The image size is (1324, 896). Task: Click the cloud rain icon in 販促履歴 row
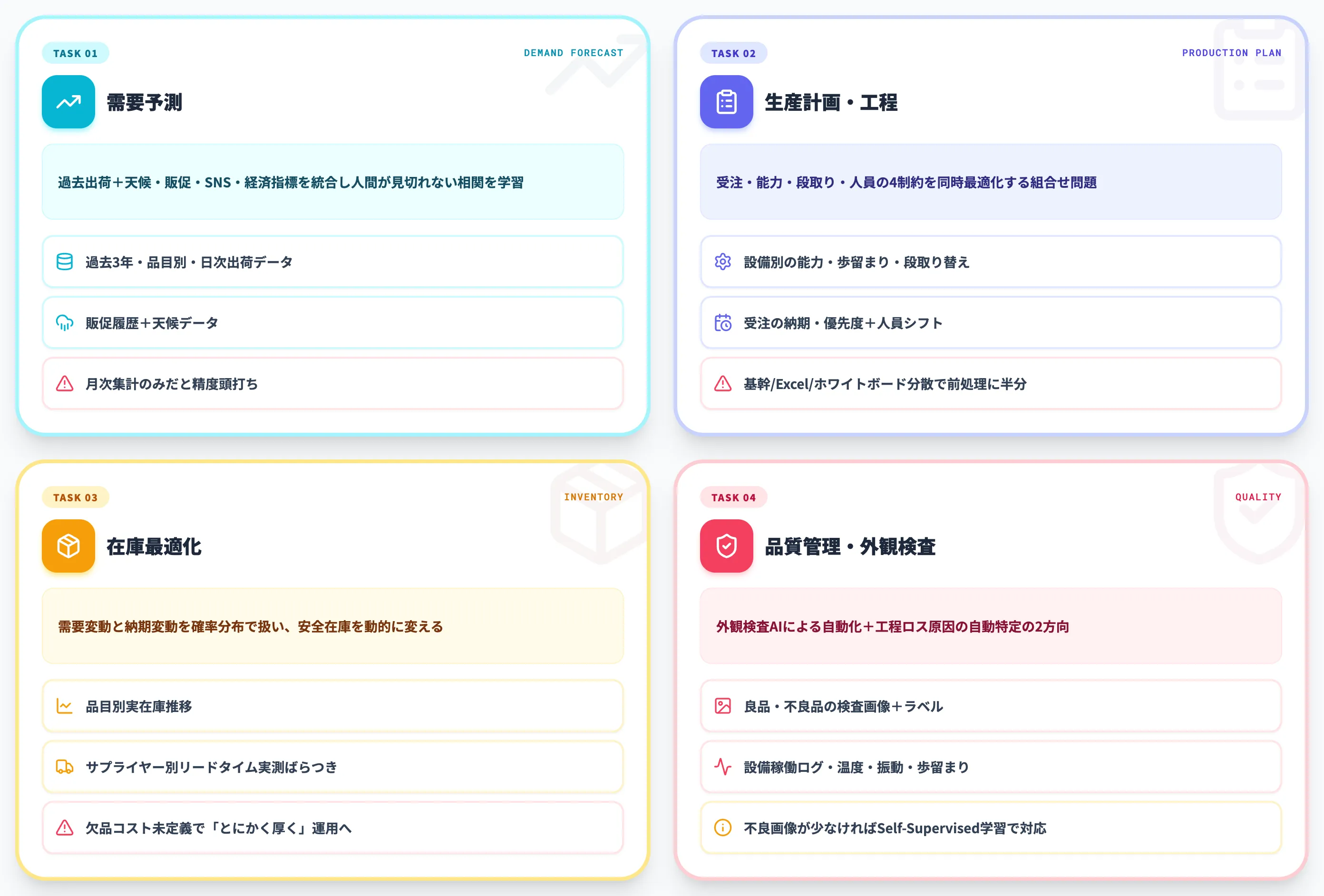coord(64,322)
